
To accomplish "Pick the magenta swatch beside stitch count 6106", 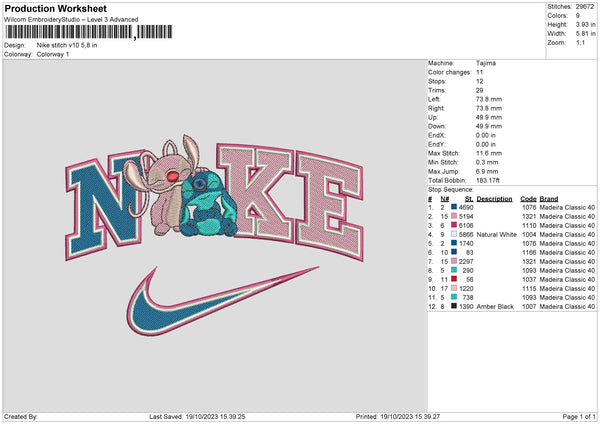I will (454, 225).
